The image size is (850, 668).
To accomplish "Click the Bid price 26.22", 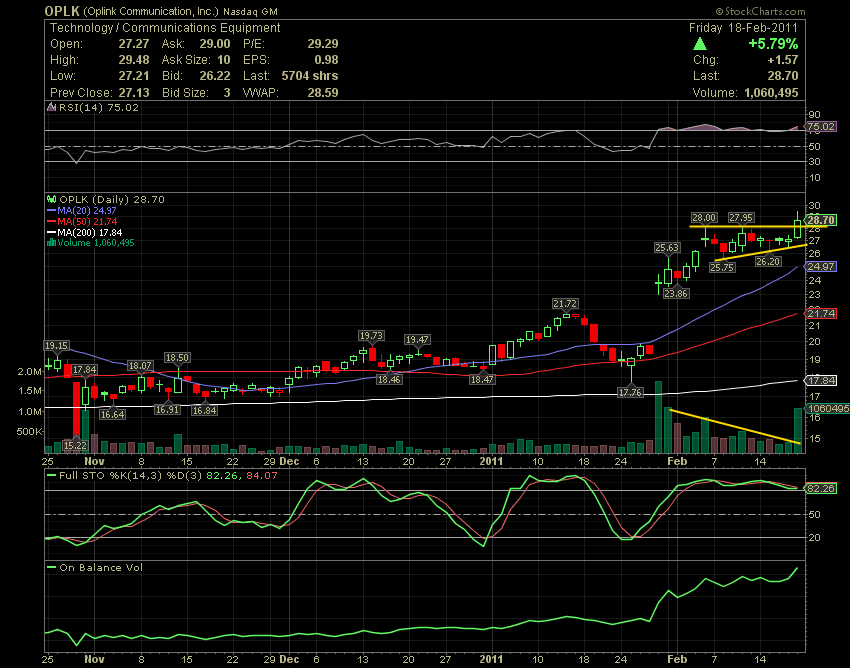I will point(215,76).
